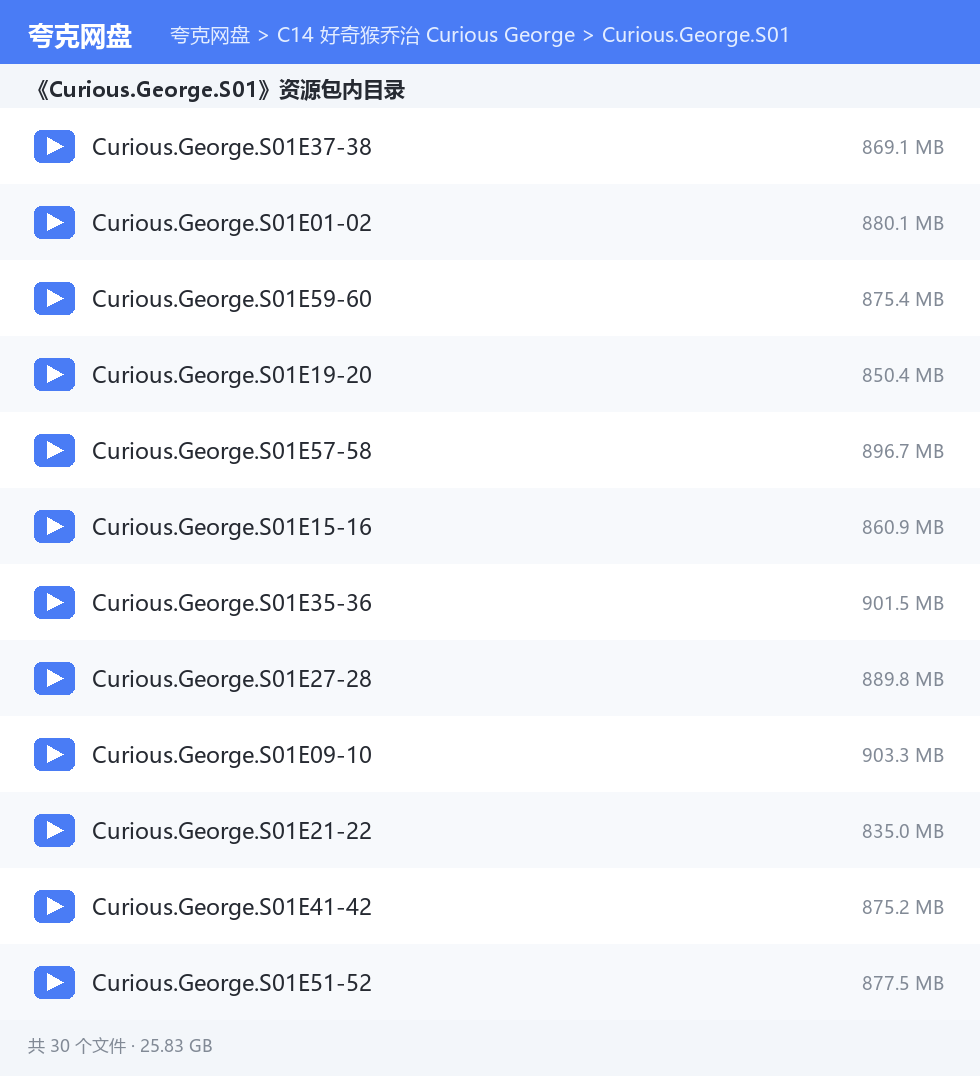Click the 896.7 MB size value
Viewport: 980px width, 1076px height.
(x=902, y=451)
